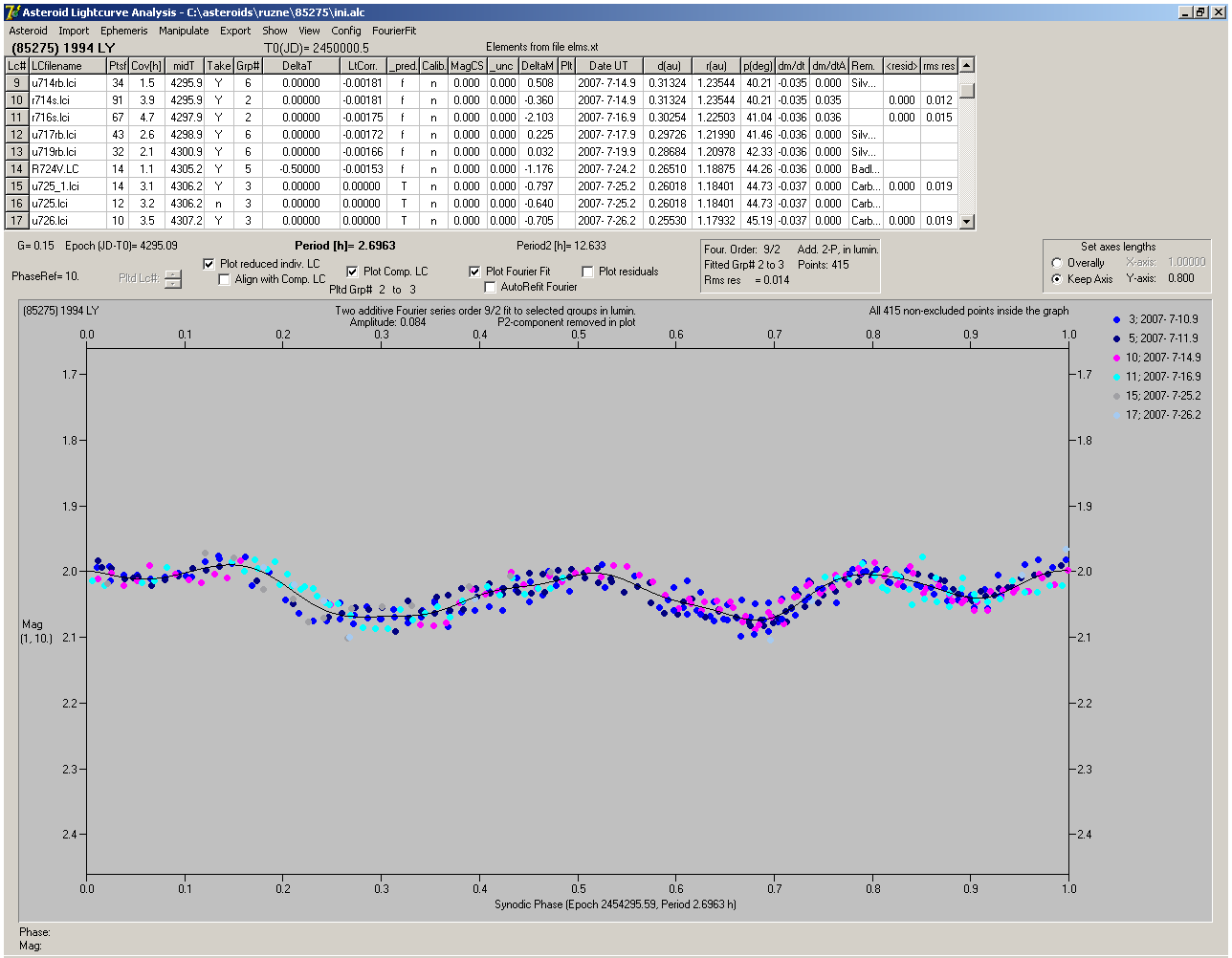Click table scrollbar up arrow
Screen dimensions: 1232x958
click(967, 65)
